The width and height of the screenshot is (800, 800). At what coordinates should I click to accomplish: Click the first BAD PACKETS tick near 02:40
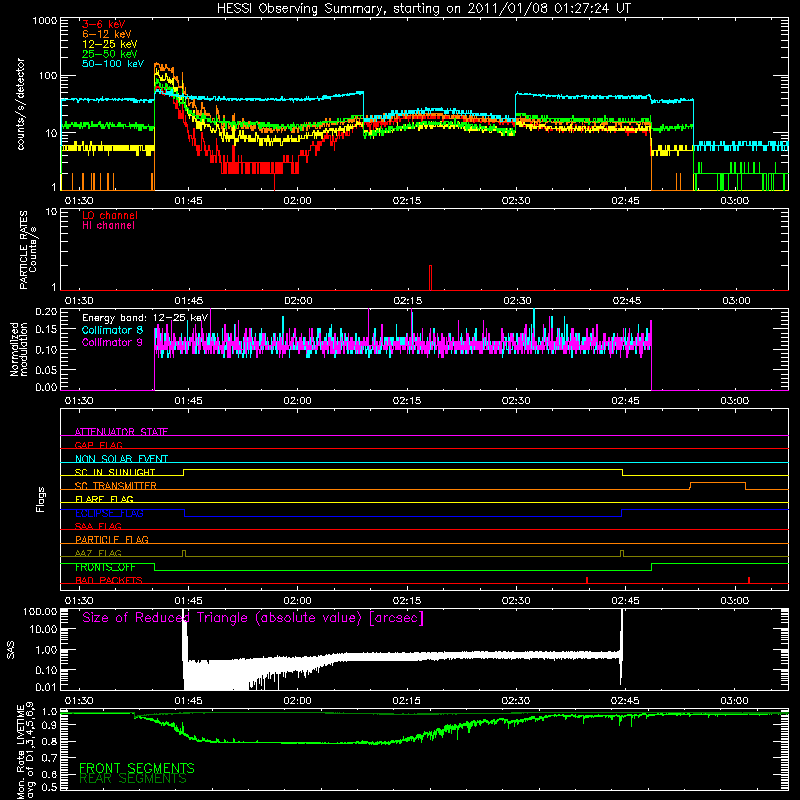click(587, 580)
